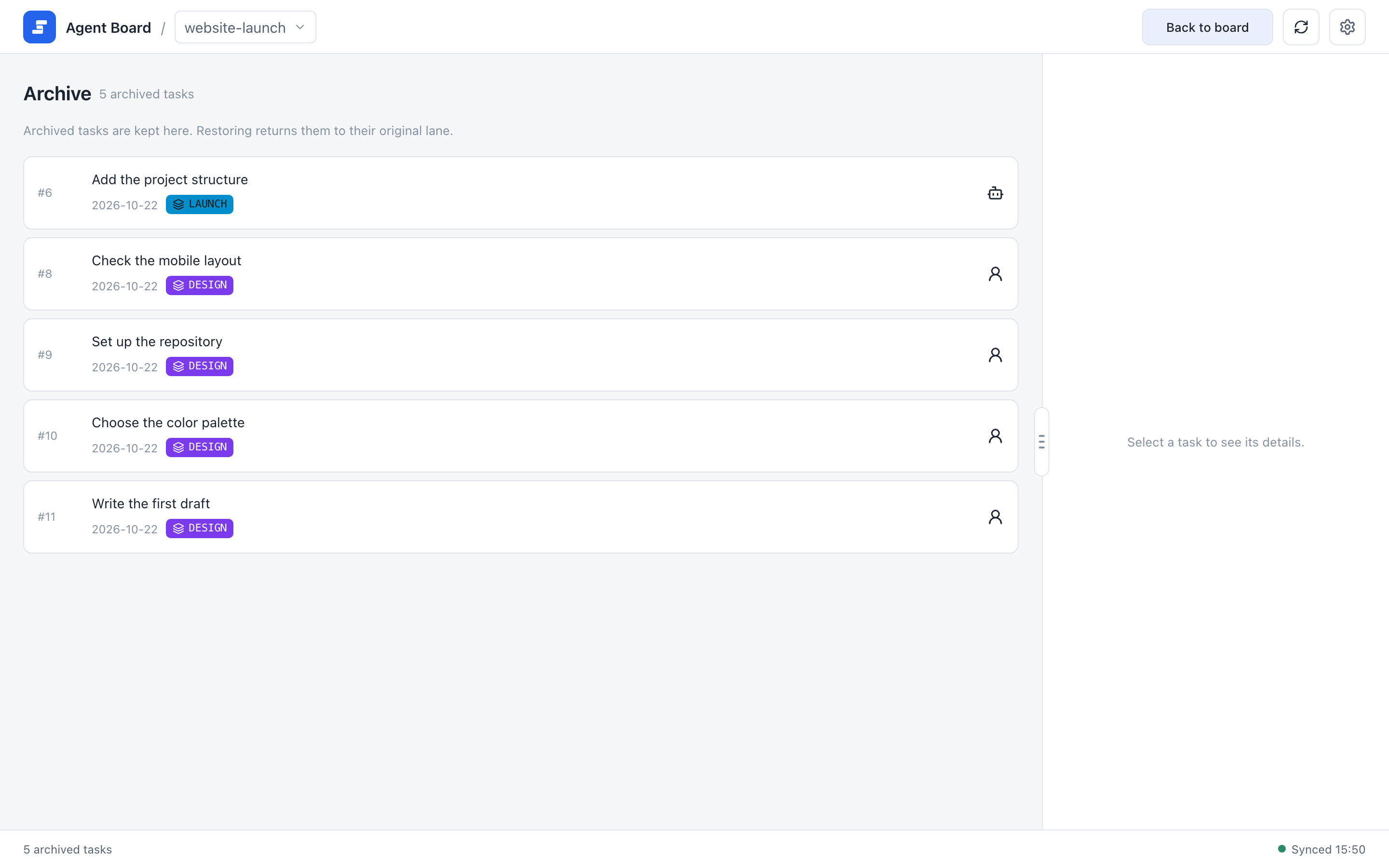Click the LAUNCH tag on task #6
Screen dimensions: 1389x868
pos(199,204)
